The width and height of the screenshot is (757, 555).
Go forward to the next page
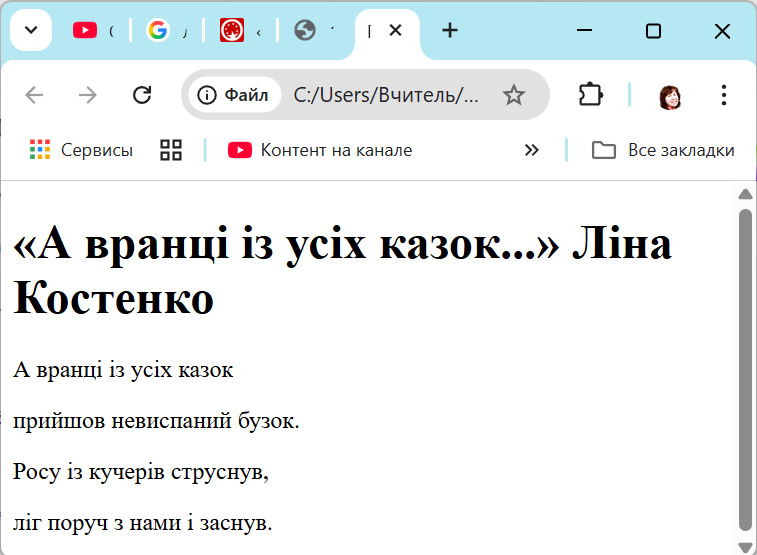pos(88,95)
